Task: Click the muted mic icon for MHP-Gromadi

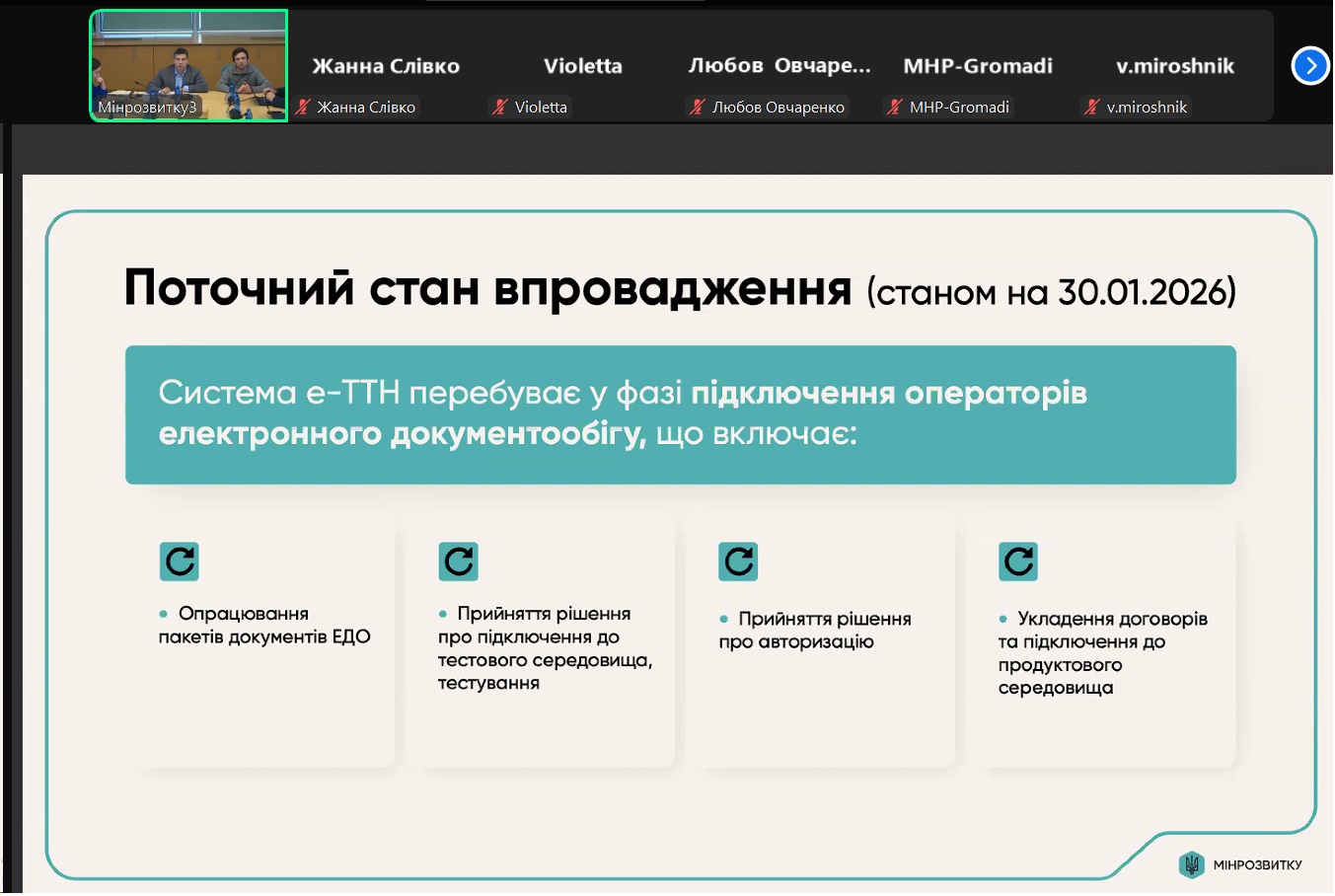Action: click(x=895, y=108)
